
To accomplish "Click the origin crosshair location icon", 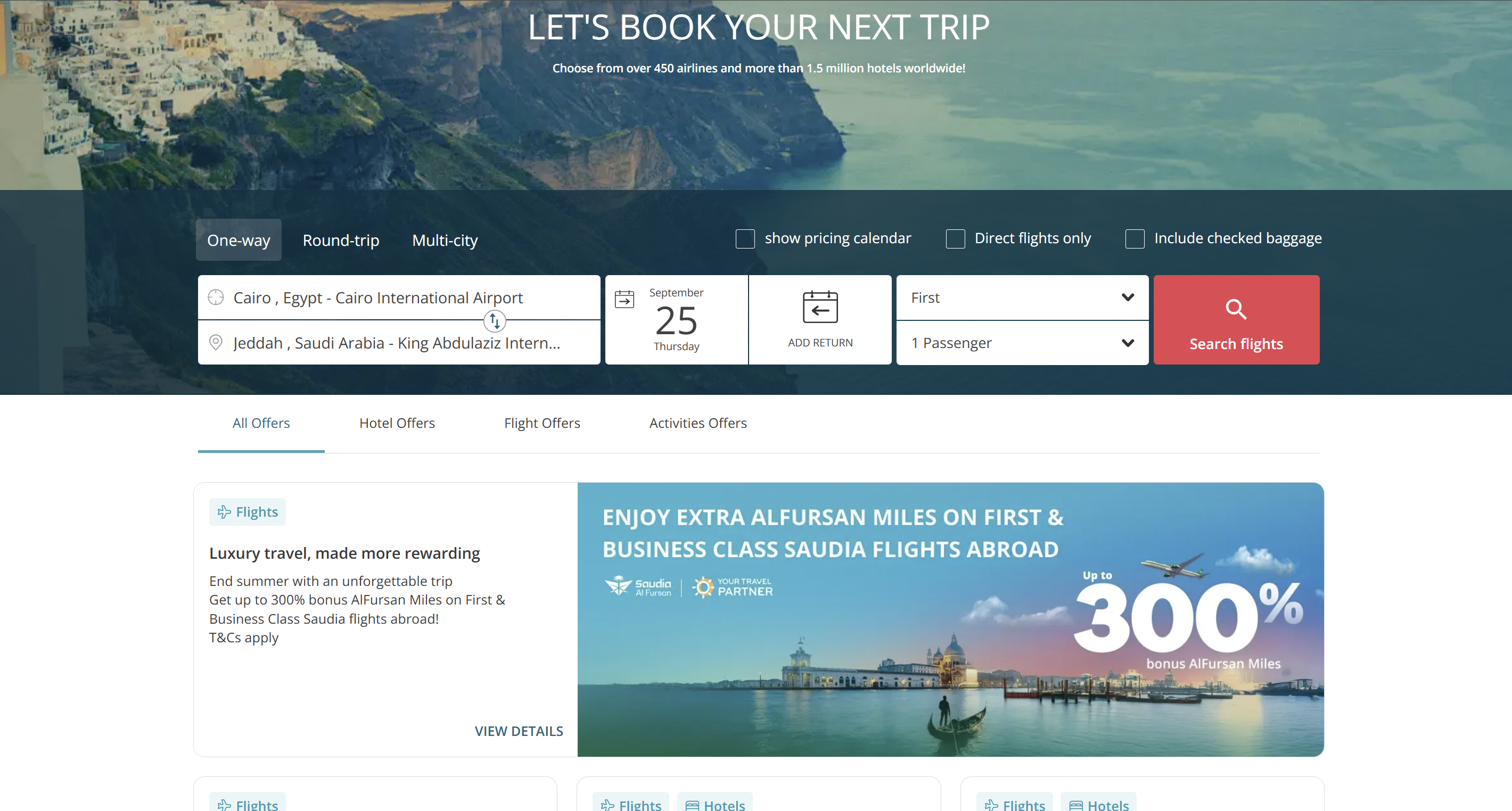I will pyautogui.click(x=216, y=297).
